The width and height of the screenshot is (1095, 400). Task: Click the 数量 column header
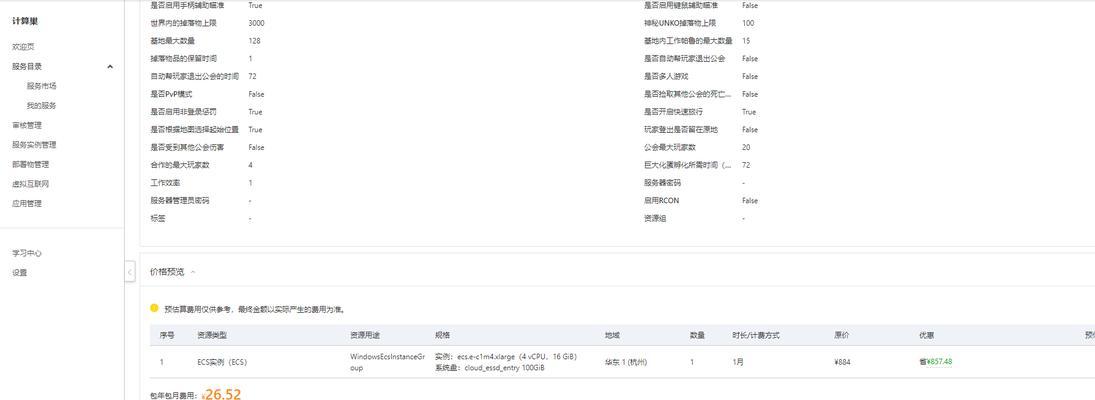tap(698, 335)
